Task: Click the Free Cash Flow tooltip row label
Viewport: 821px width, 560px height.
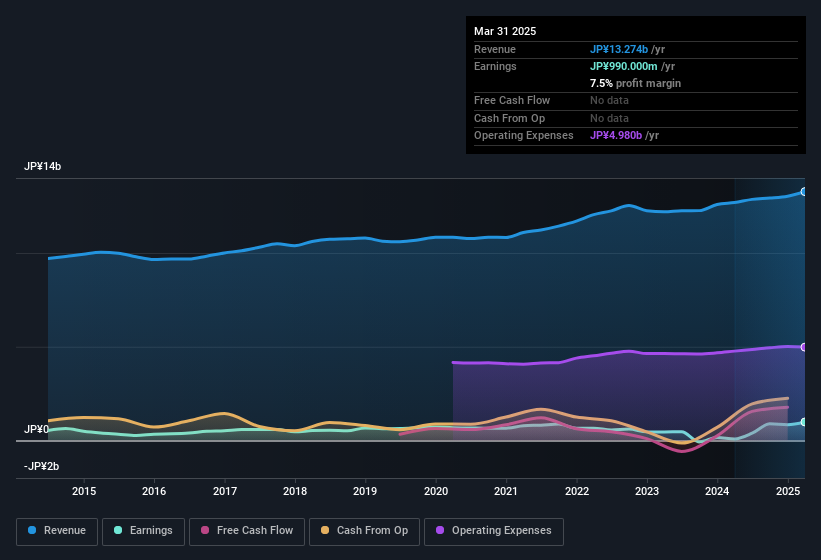Action: coord(512,100)
